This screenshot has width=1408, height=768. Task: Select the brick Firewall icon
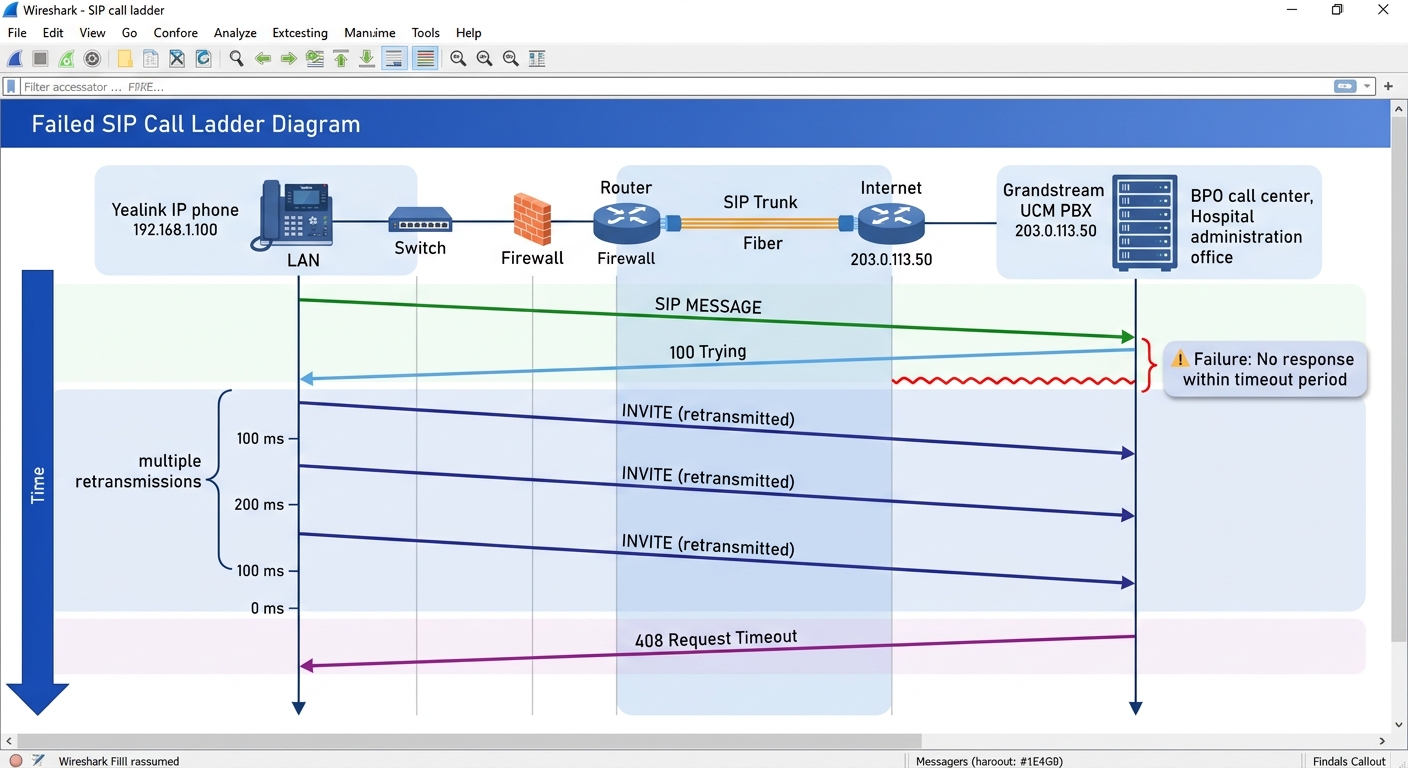coord(532,219)
